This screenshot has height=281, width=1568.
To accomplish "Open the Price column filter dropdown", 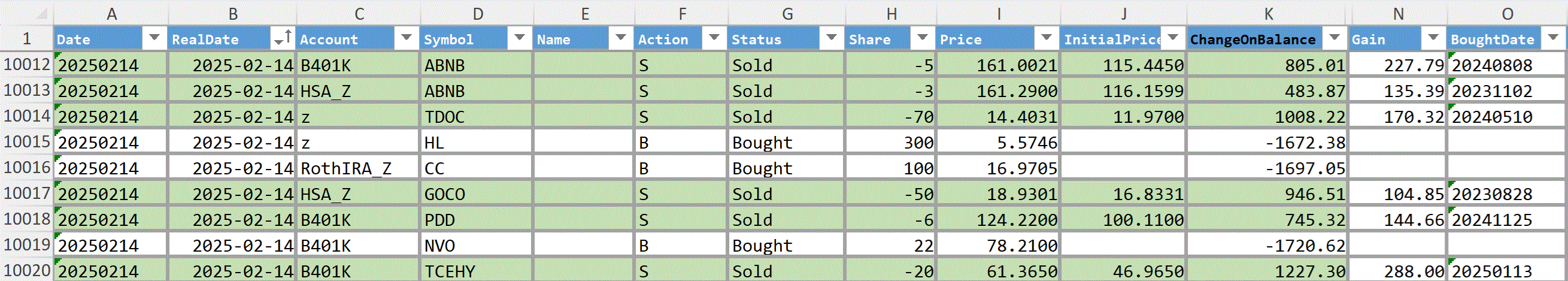I will [1047, 38].
